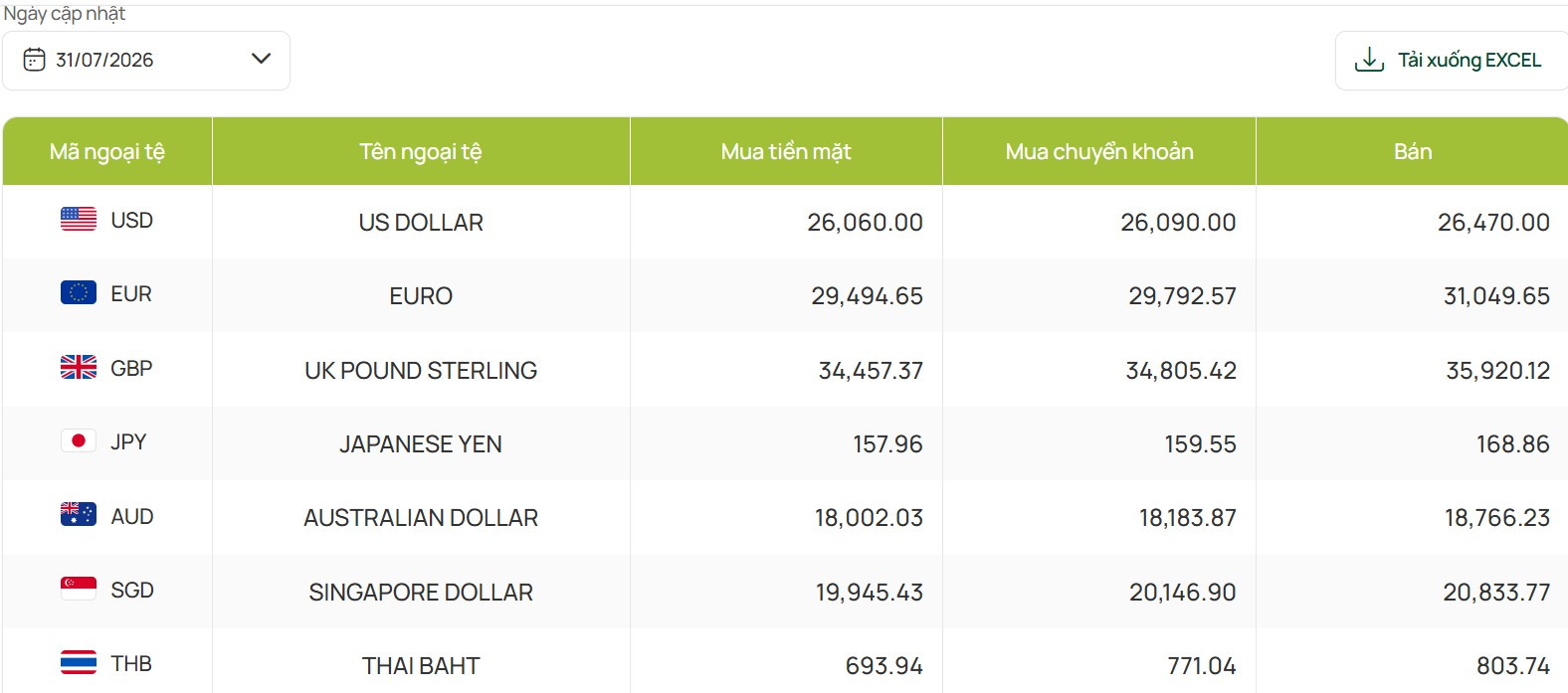Select the Mua tiền mặt column header
The height and width of the screenshot is (693, 1568).
(786, 151)
